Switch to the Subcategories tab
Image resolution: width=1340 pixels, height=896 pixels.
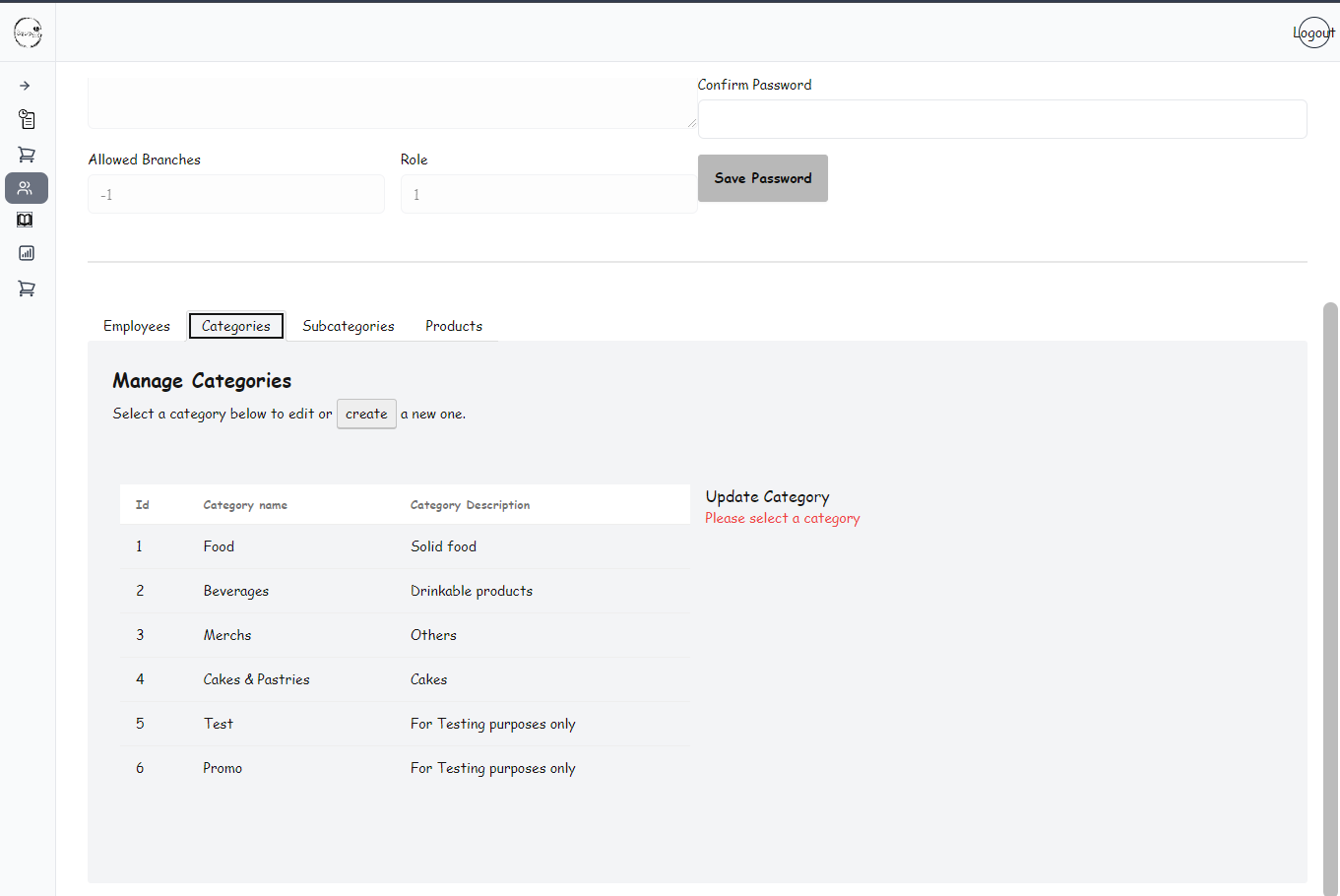[348, 325]
